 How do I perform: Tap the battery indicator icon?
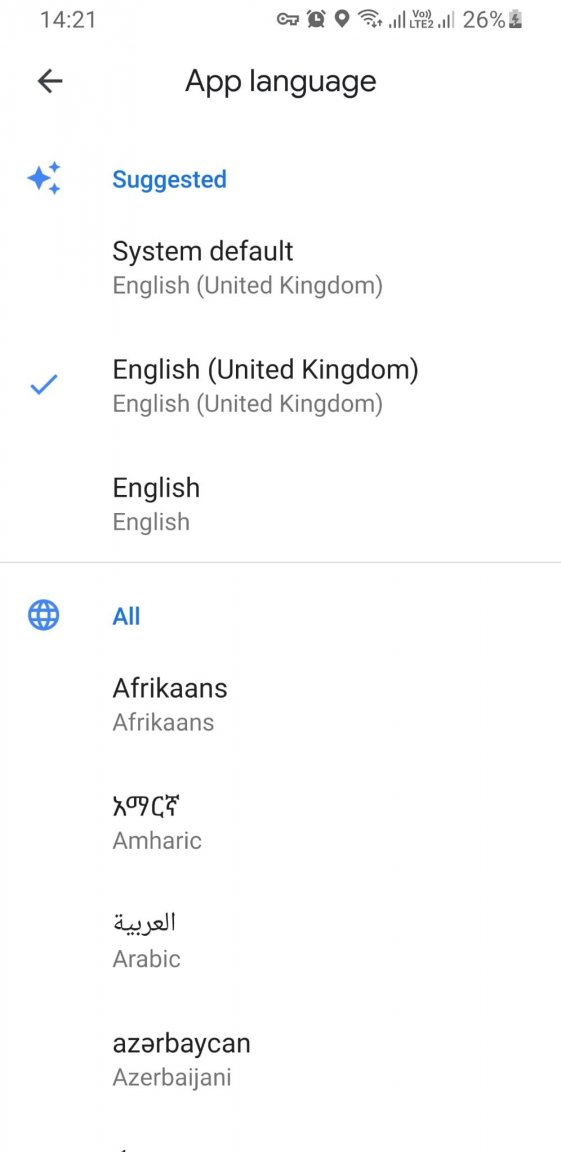pyautogui.click(x=515, y=20)
